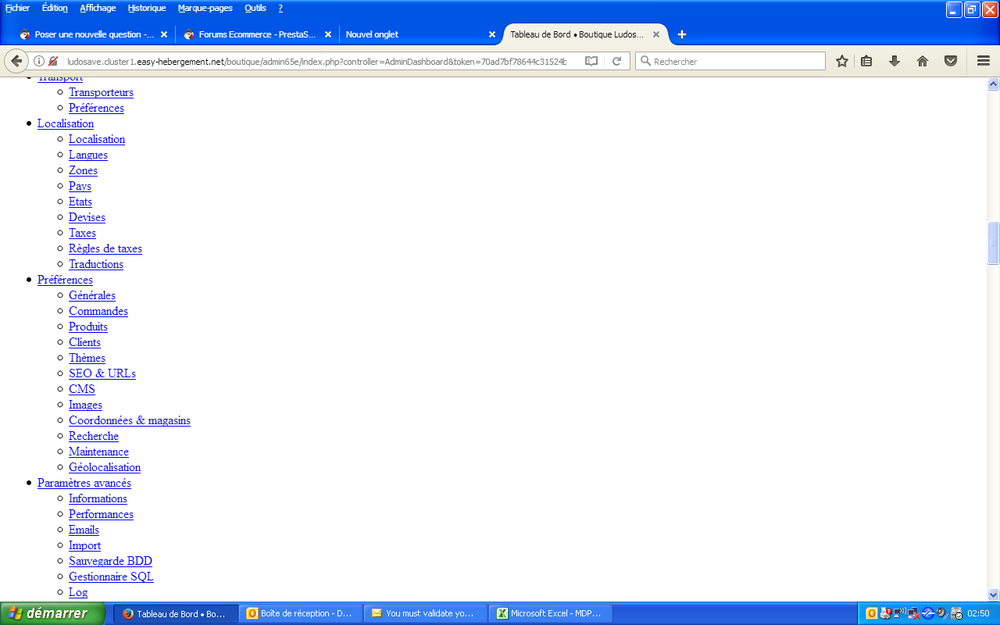Open Traductions link

(x=96, y=264)
